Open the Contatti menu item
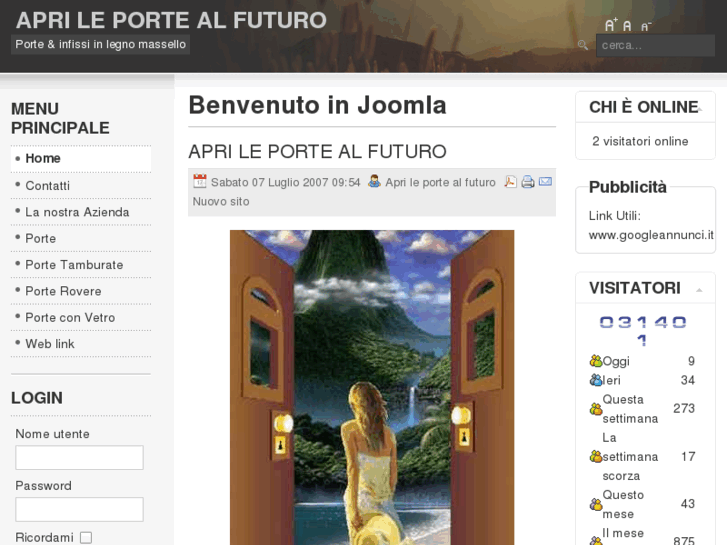Image resolution: width=727 pixels, height=545 pixels. click(81, 186)
